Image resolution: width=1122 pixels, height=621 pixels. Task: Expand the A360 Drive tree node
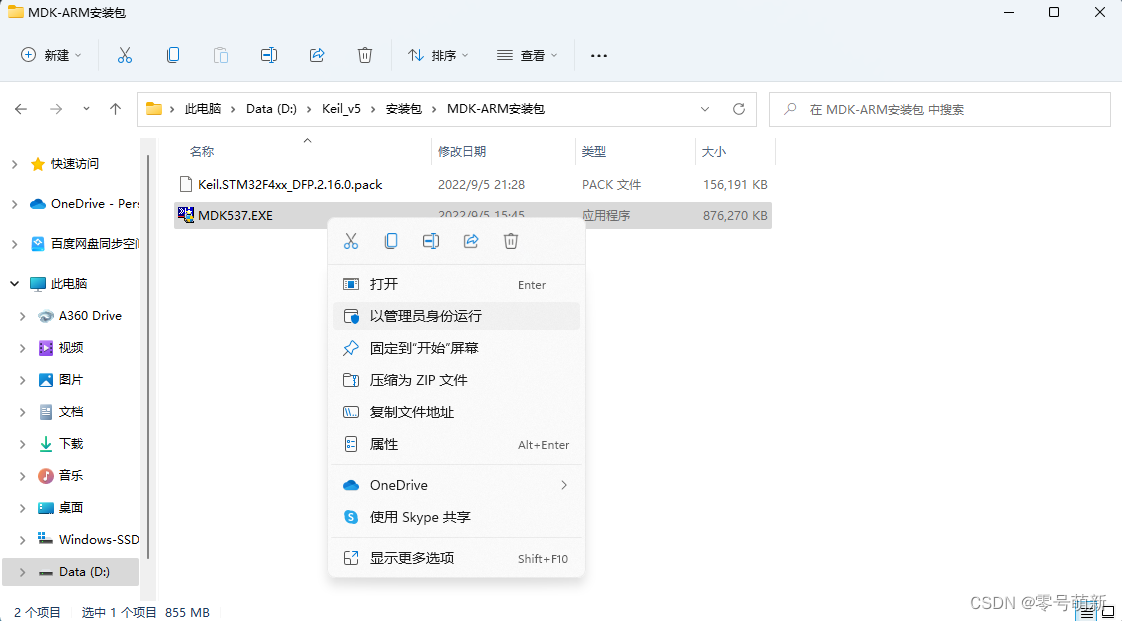coord(23,316)
